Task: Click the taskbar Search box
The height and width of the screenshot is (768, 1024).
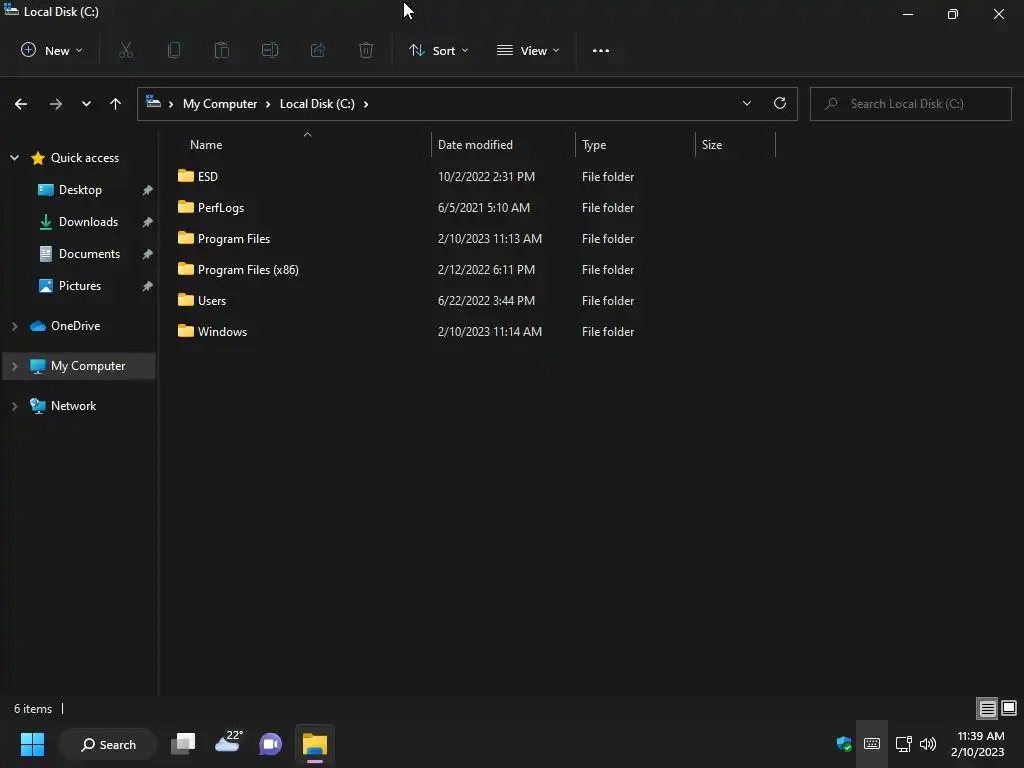Action: point(108,744)
